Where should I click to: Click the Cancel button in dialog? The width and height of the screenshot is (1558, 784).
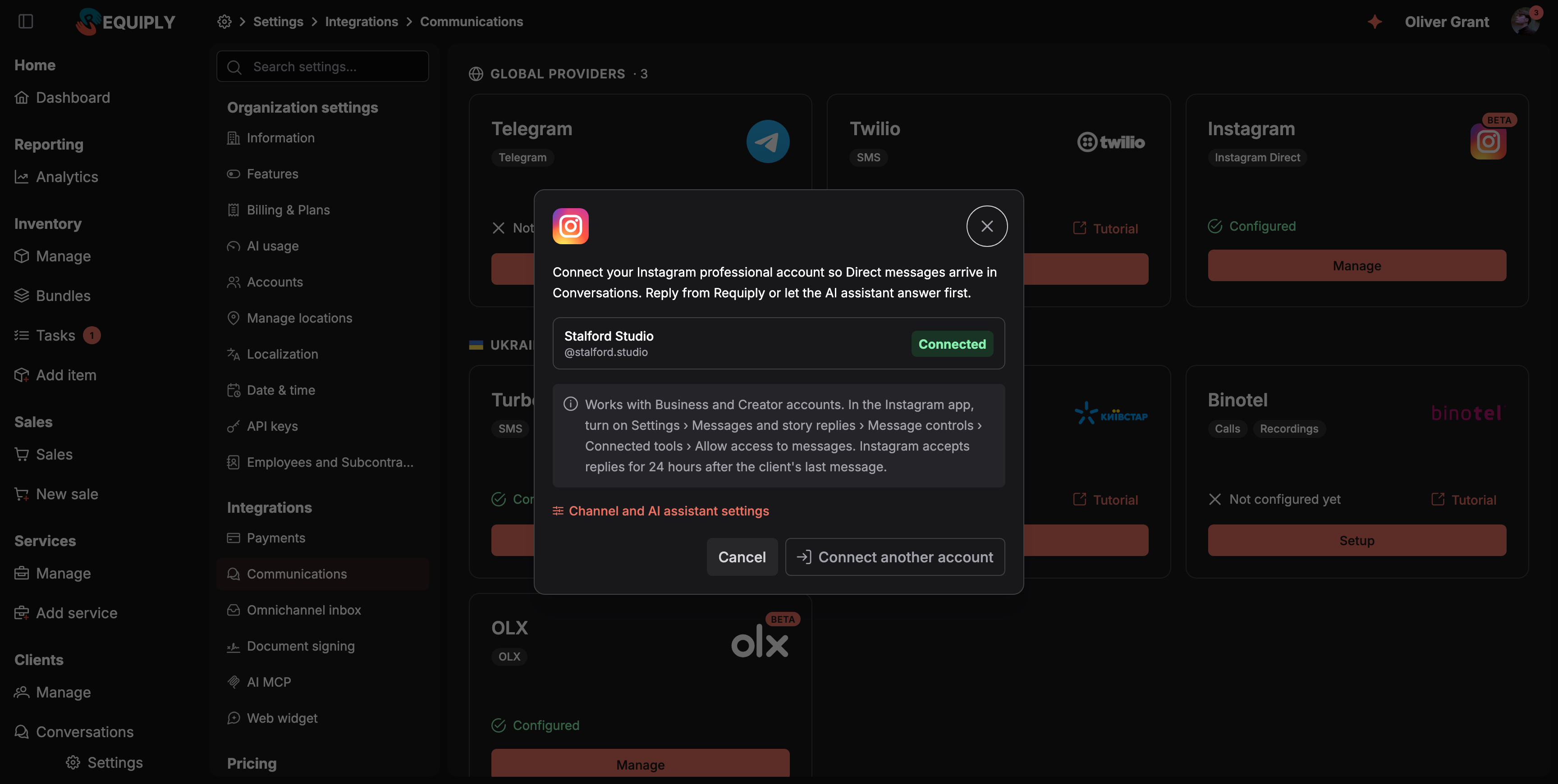(x=742, y=557)
